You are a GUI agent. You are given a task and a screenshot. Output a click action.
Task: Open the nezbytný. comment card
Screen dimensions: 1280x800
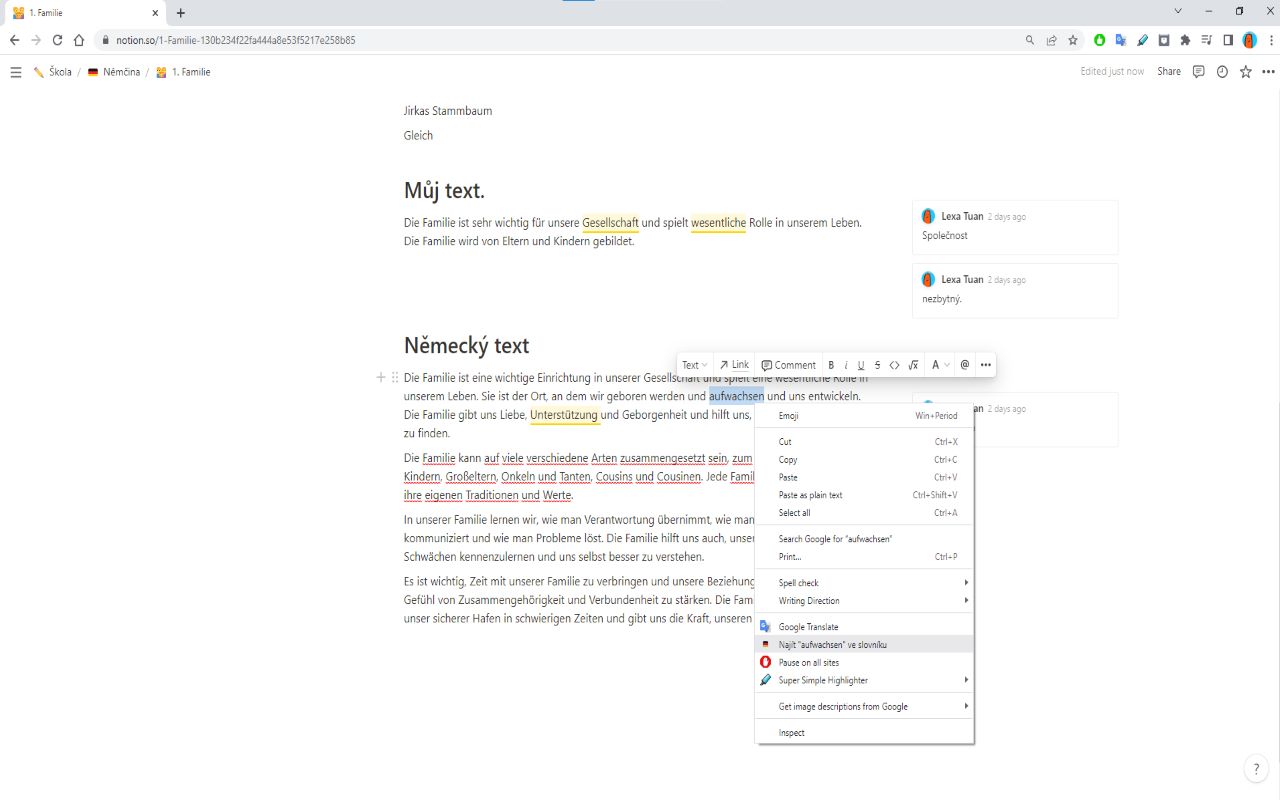1015,290
